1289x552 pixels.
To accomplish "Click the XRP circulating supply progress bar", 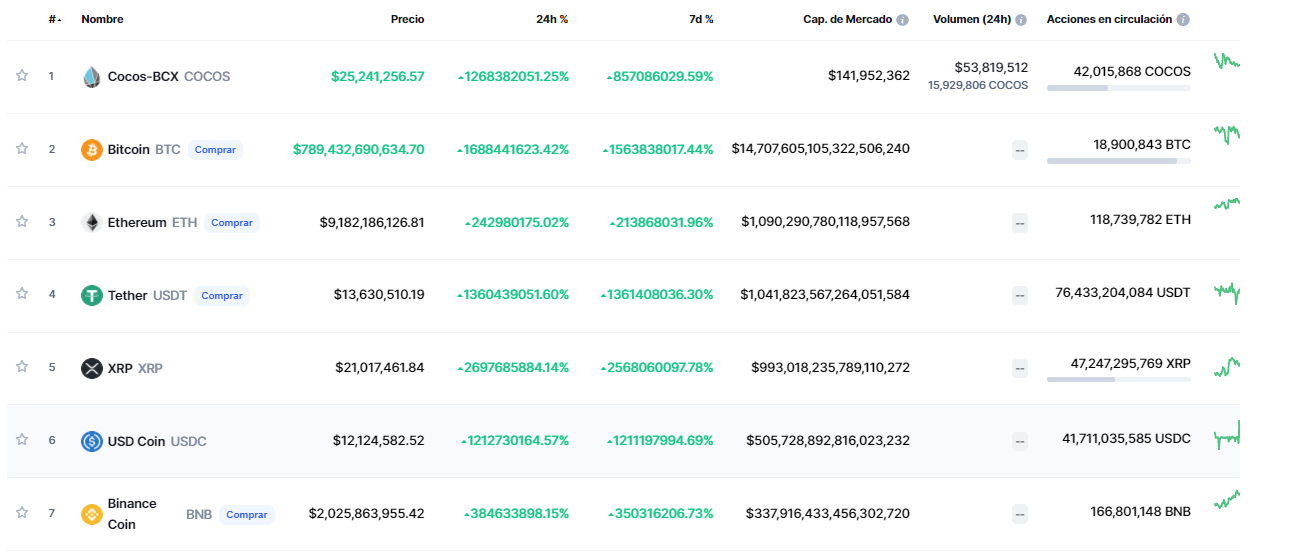I will coord(1118,379).
